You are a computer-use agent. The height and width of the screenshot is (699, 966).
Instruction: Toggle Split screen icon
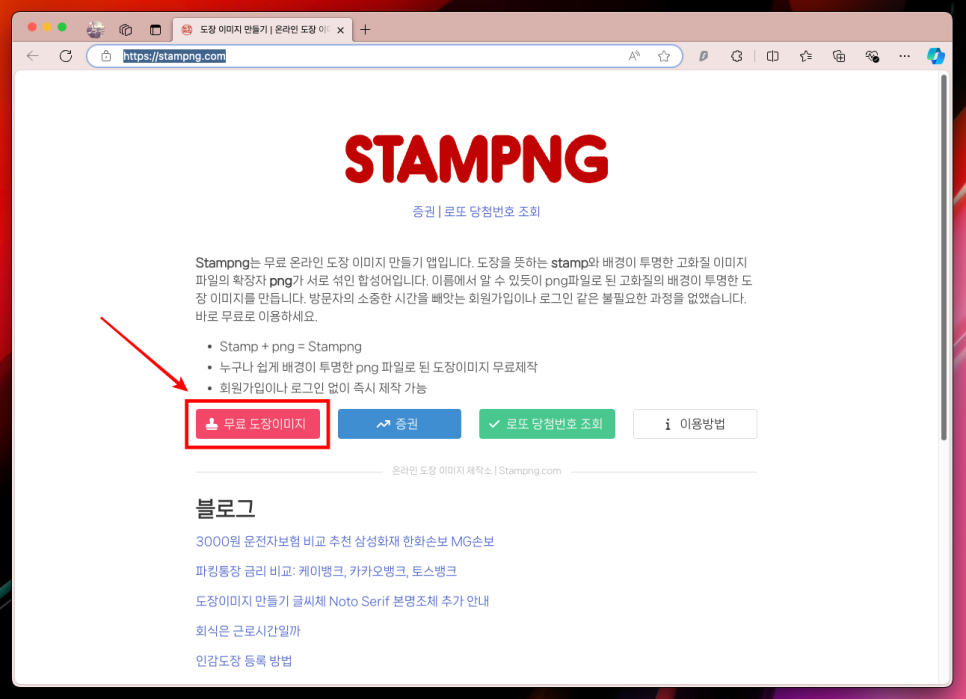(773, 56)
